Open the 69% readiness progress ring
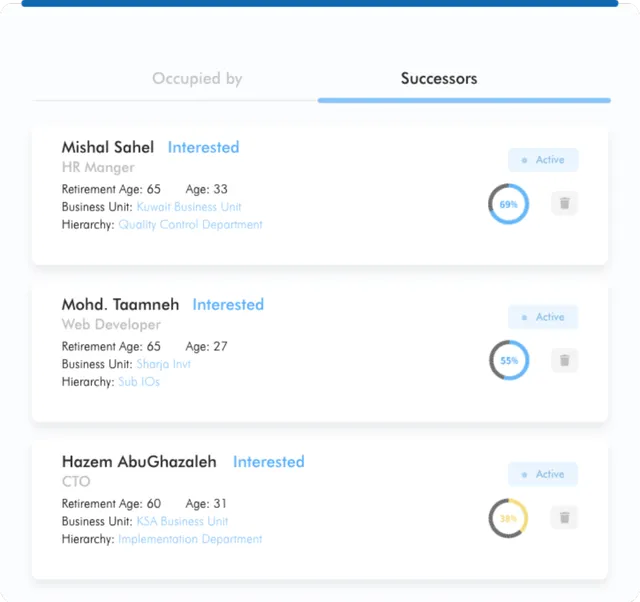640x602 pixels. tap(508, 204)
